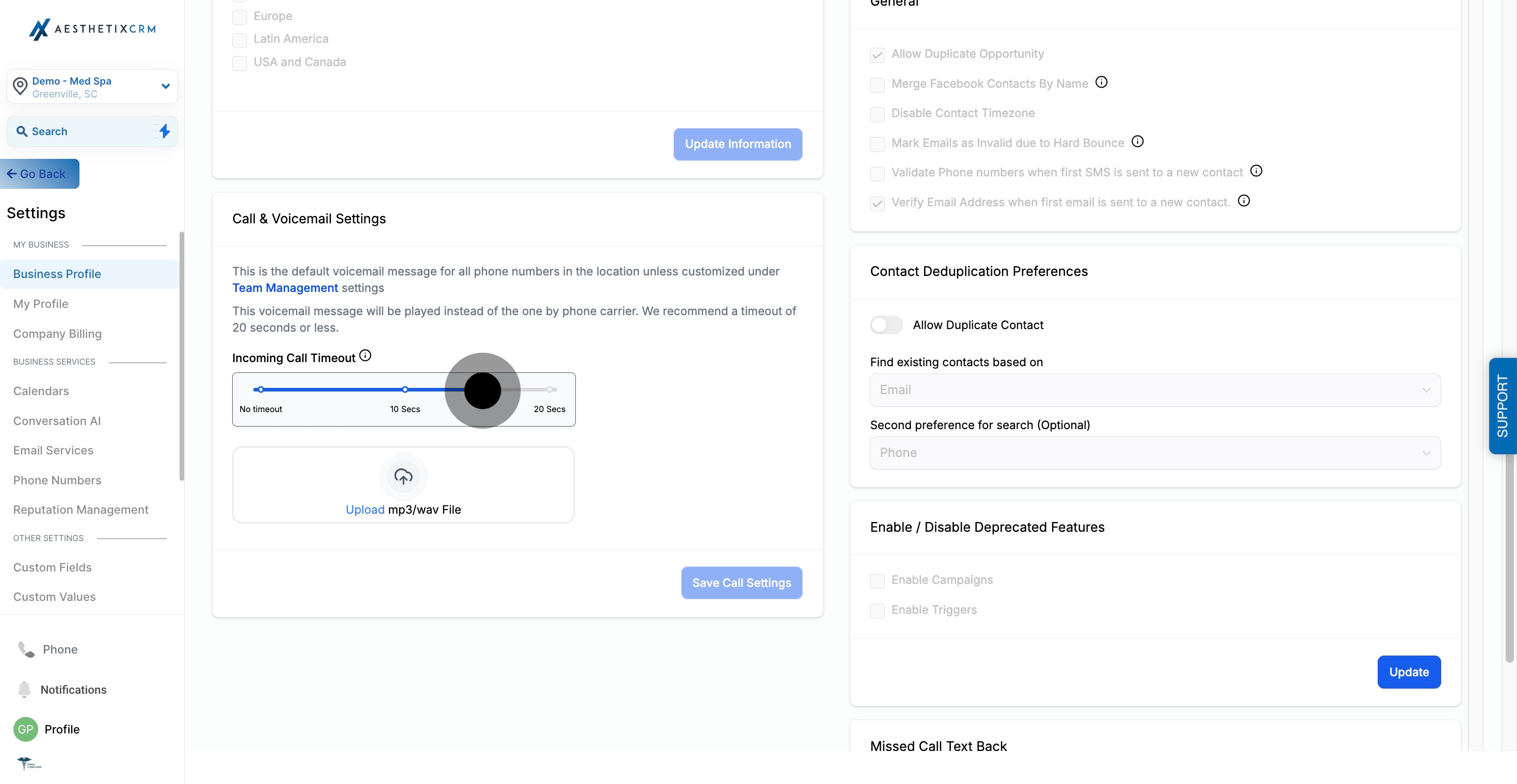Set timeout slider to 10 Secs mark
1517x784 pixels.
pos(405,389)
